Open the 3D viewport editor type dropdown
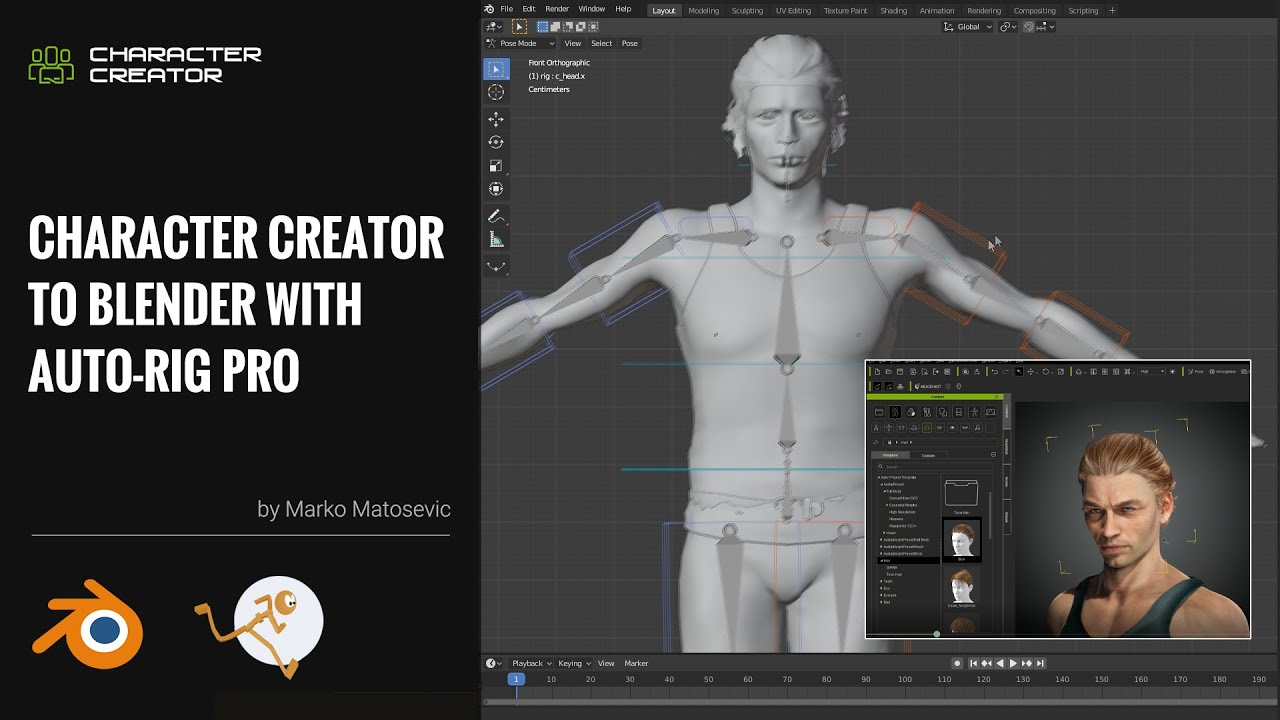 [x=494, y=27]
